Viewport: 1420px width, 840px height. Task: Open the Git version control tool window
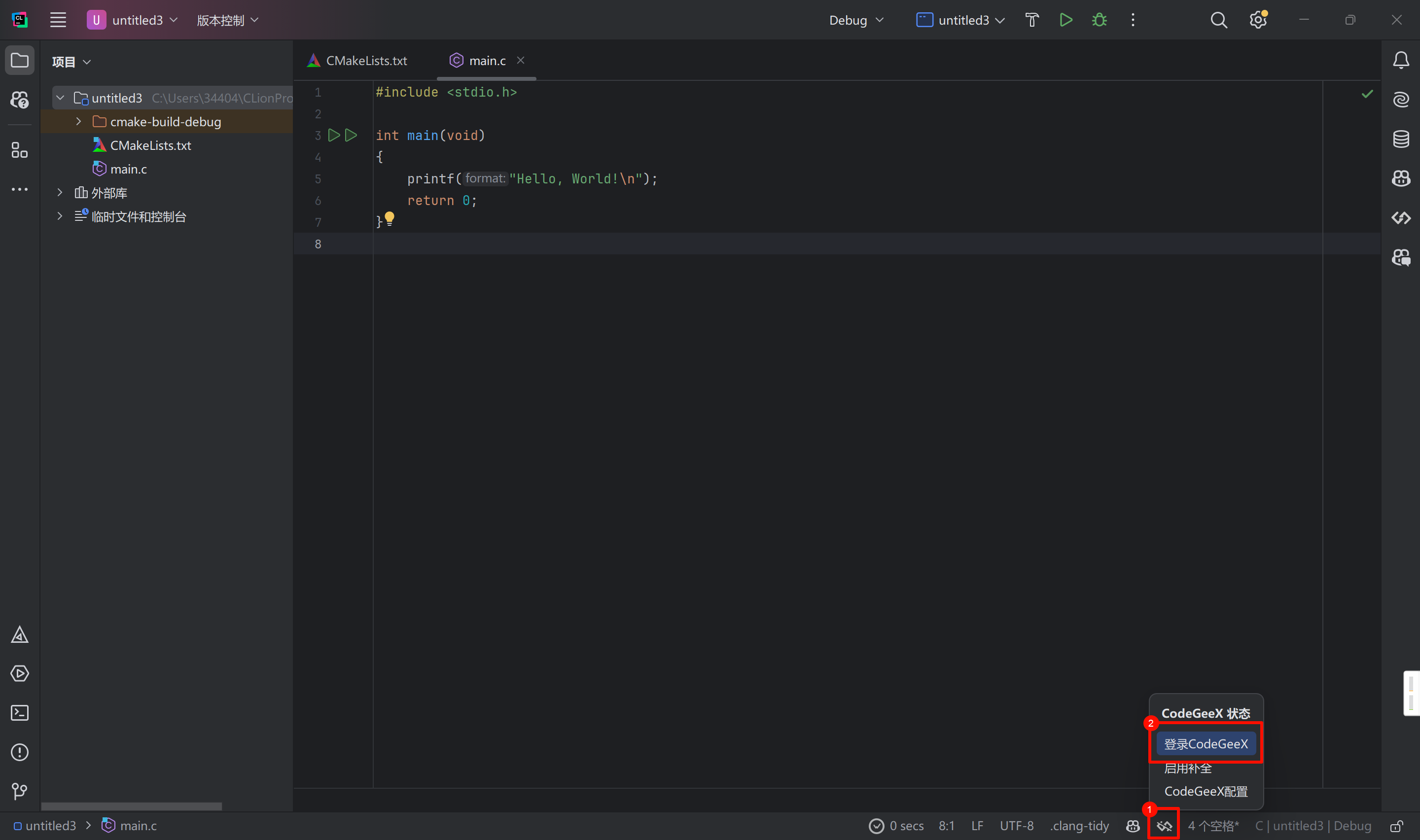pyautogui.click(x=20, y=791)
